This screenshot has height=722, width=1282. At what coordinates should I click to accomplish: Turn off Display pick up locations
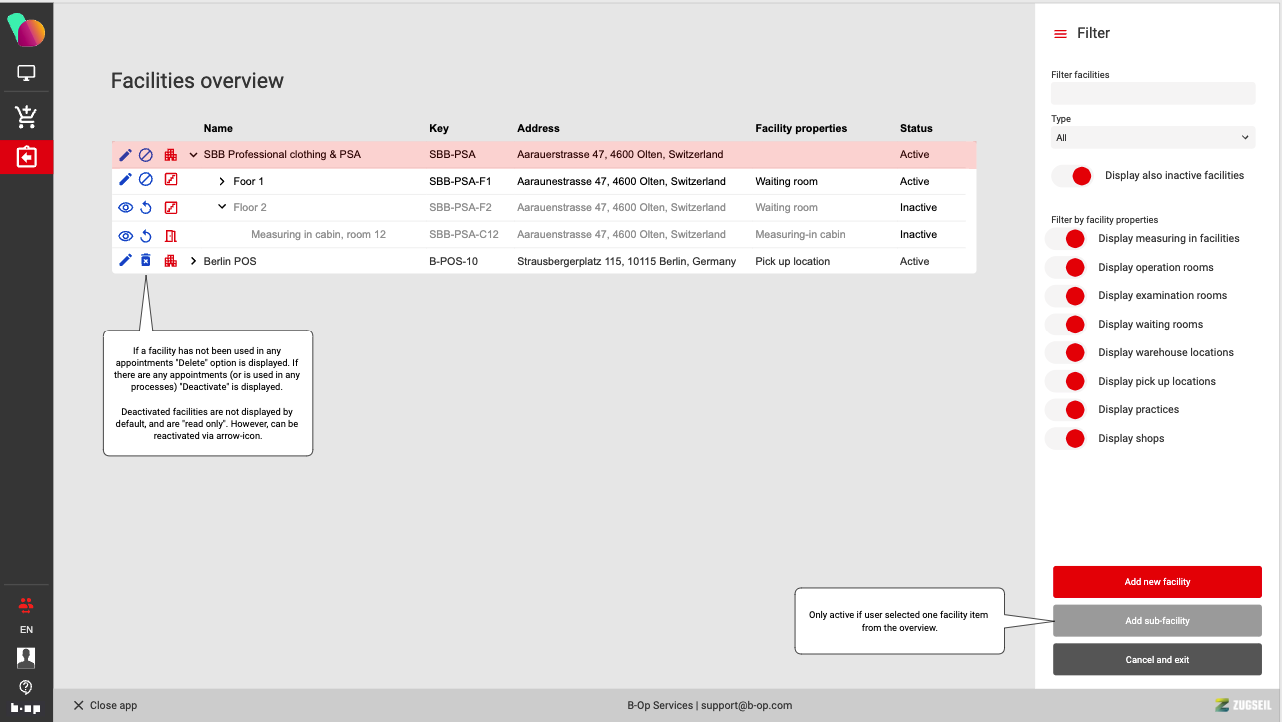1065,381
